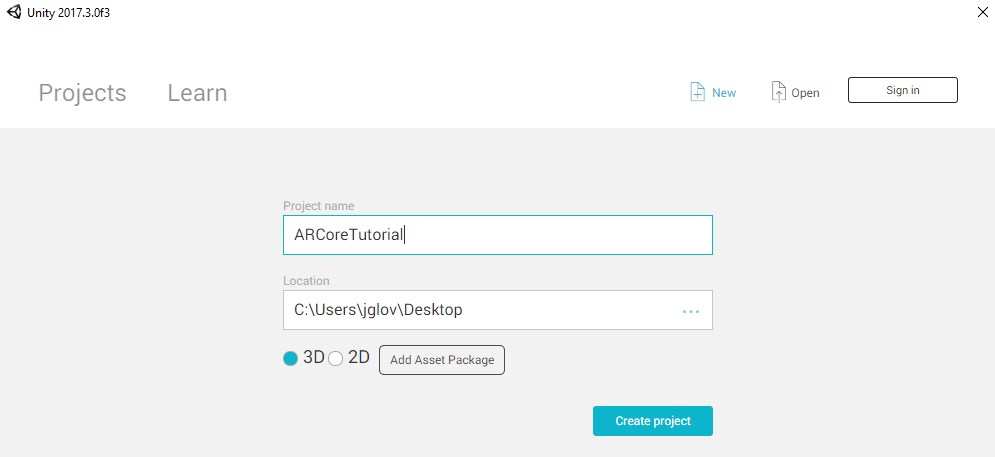
Task: Click the Open project file icon
Action: [x=779, y=92]
